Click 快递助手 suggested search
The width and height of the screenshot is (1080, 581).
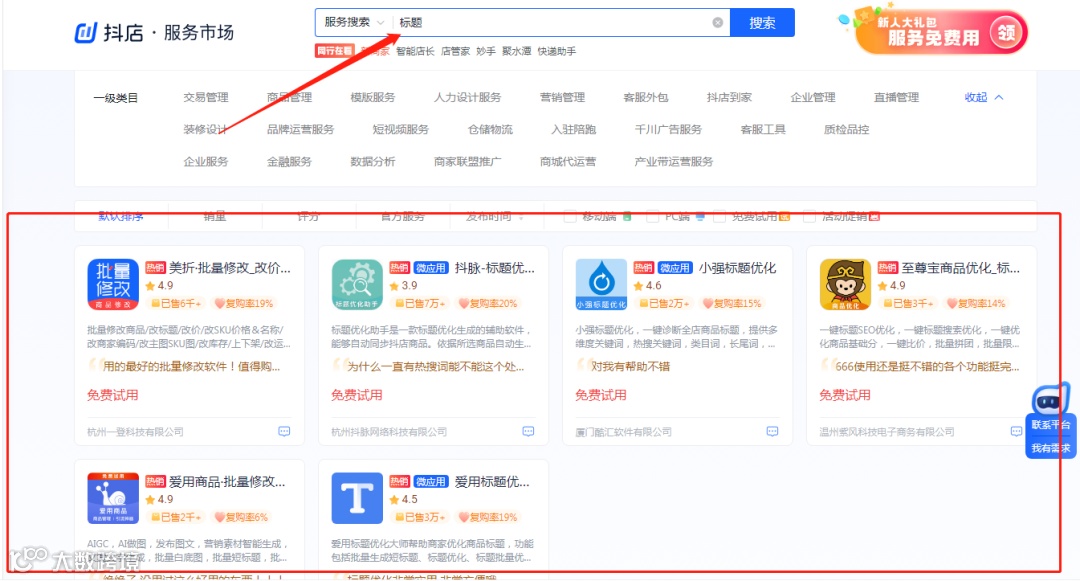point(557,51)
